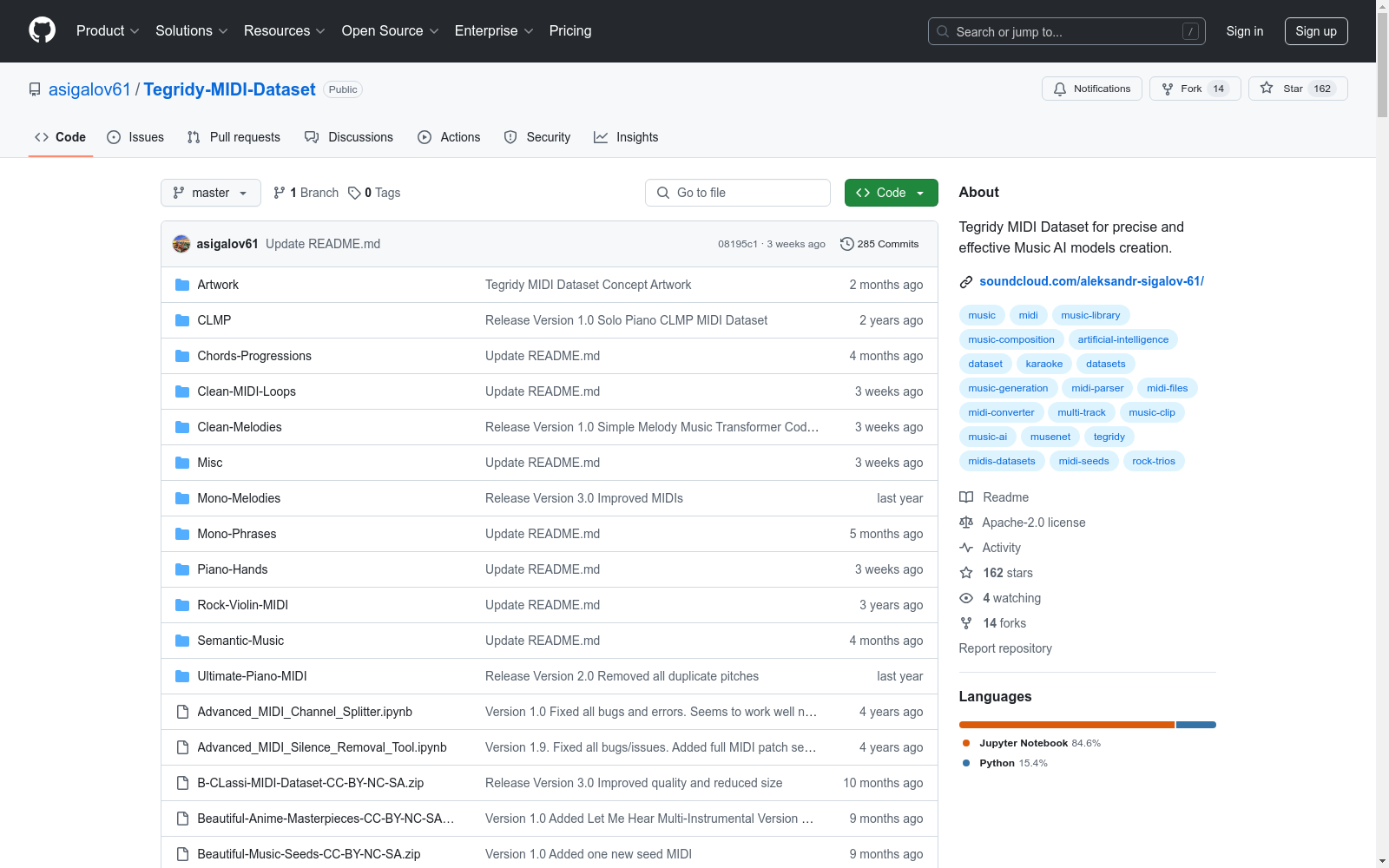Click the branch icon next to 1 Branch
1389x868 pixels.
coord(280,193)
